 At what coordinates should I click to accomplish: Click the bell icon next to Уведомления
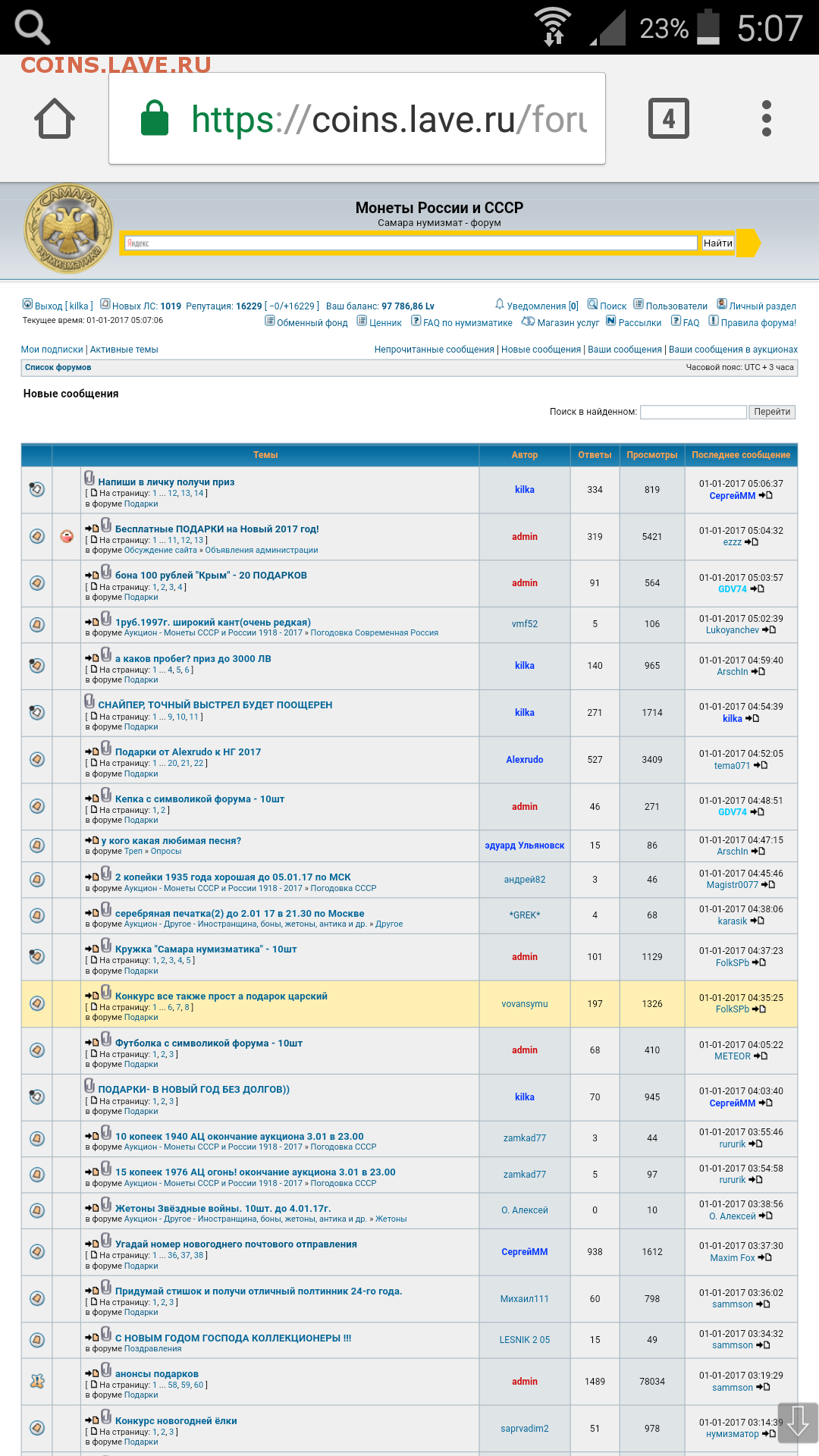pyautogui.click(x=500, y=304)
